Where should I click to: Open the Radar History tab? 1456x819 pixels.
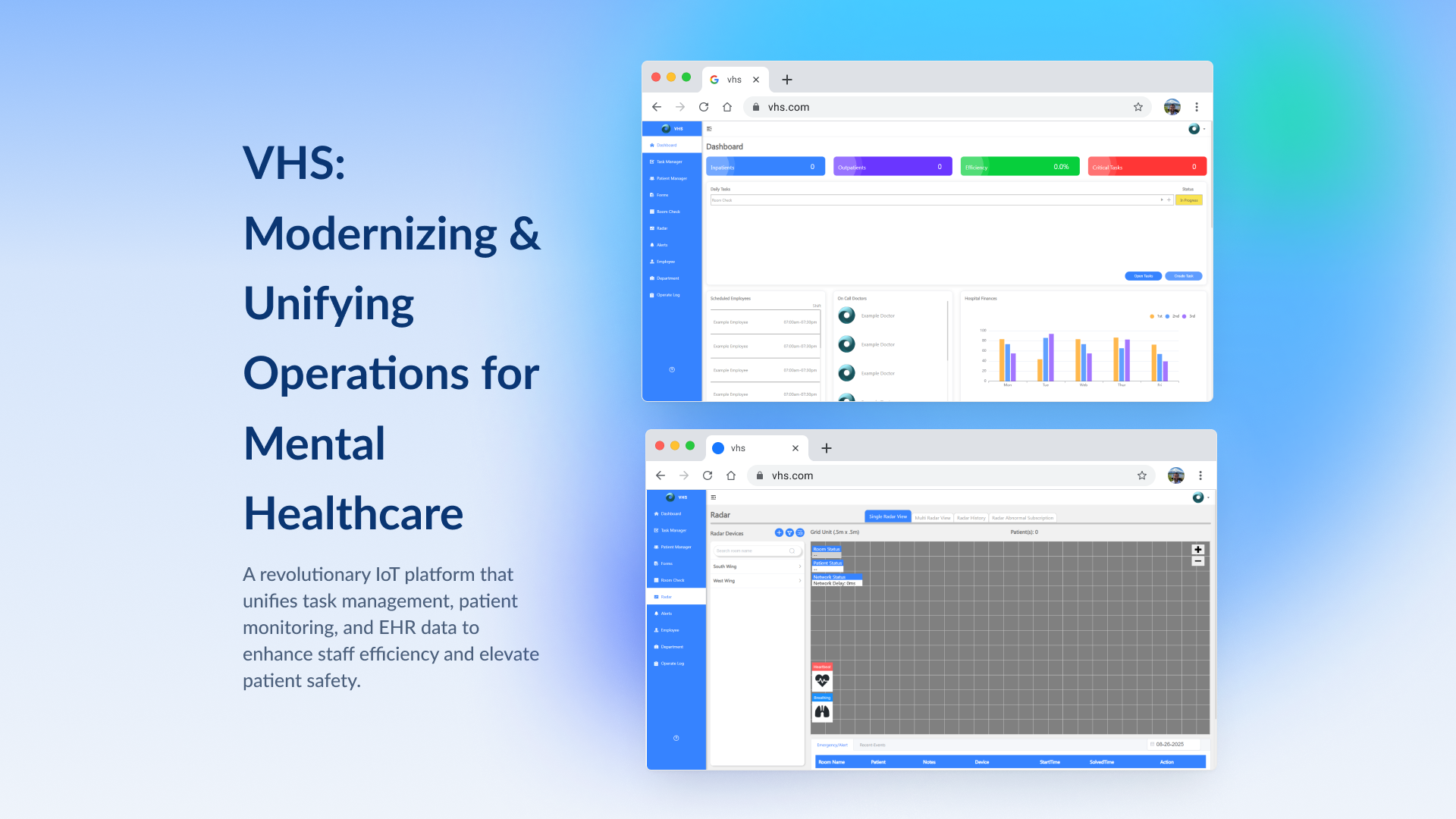[x=971, y=518]
